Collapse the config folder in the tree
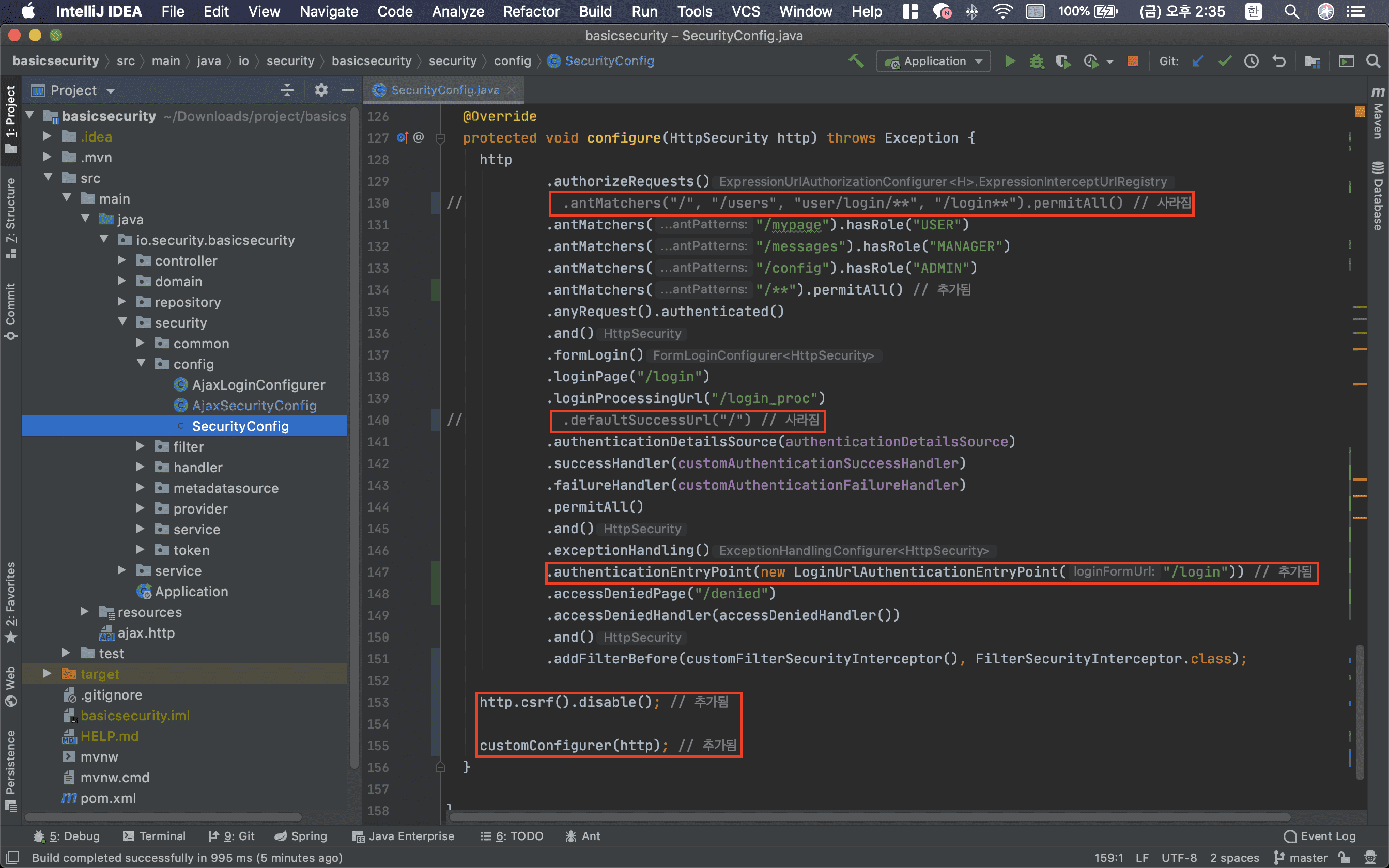Viewport: 1389px width, 868px height. 141,363
